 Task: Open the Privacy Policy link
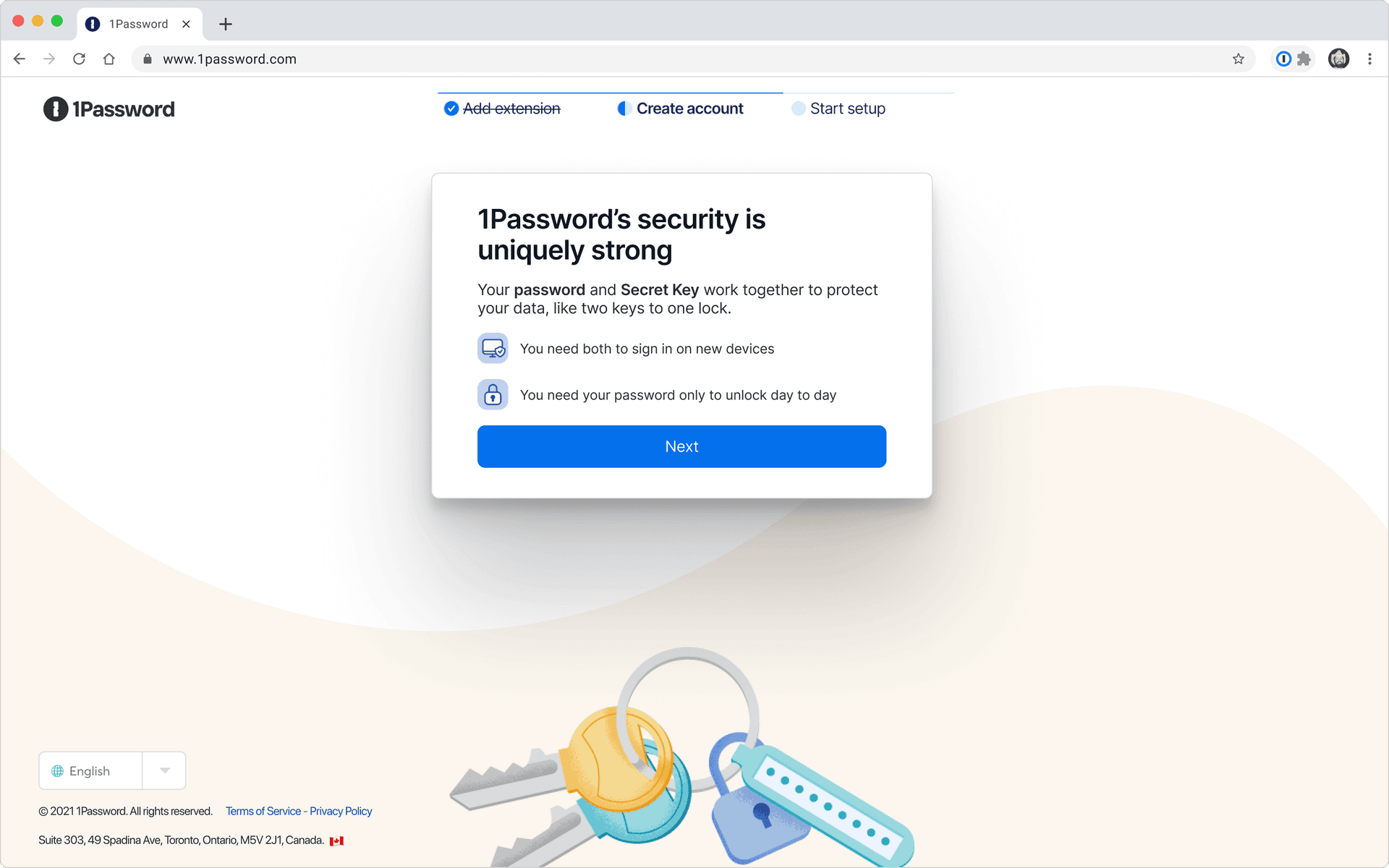pos(341,811)
